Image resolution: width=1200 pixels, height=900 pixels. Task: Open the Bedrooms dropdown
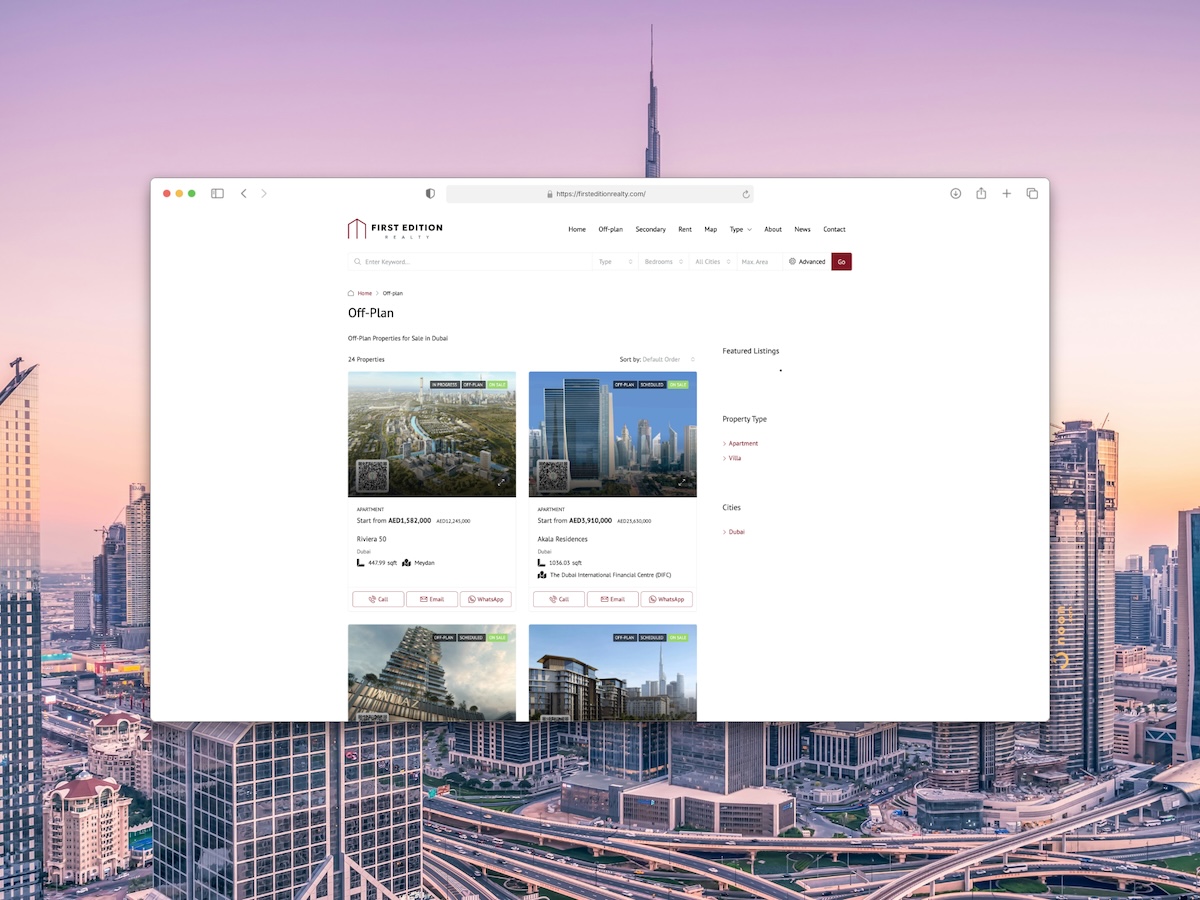point(663,262)
